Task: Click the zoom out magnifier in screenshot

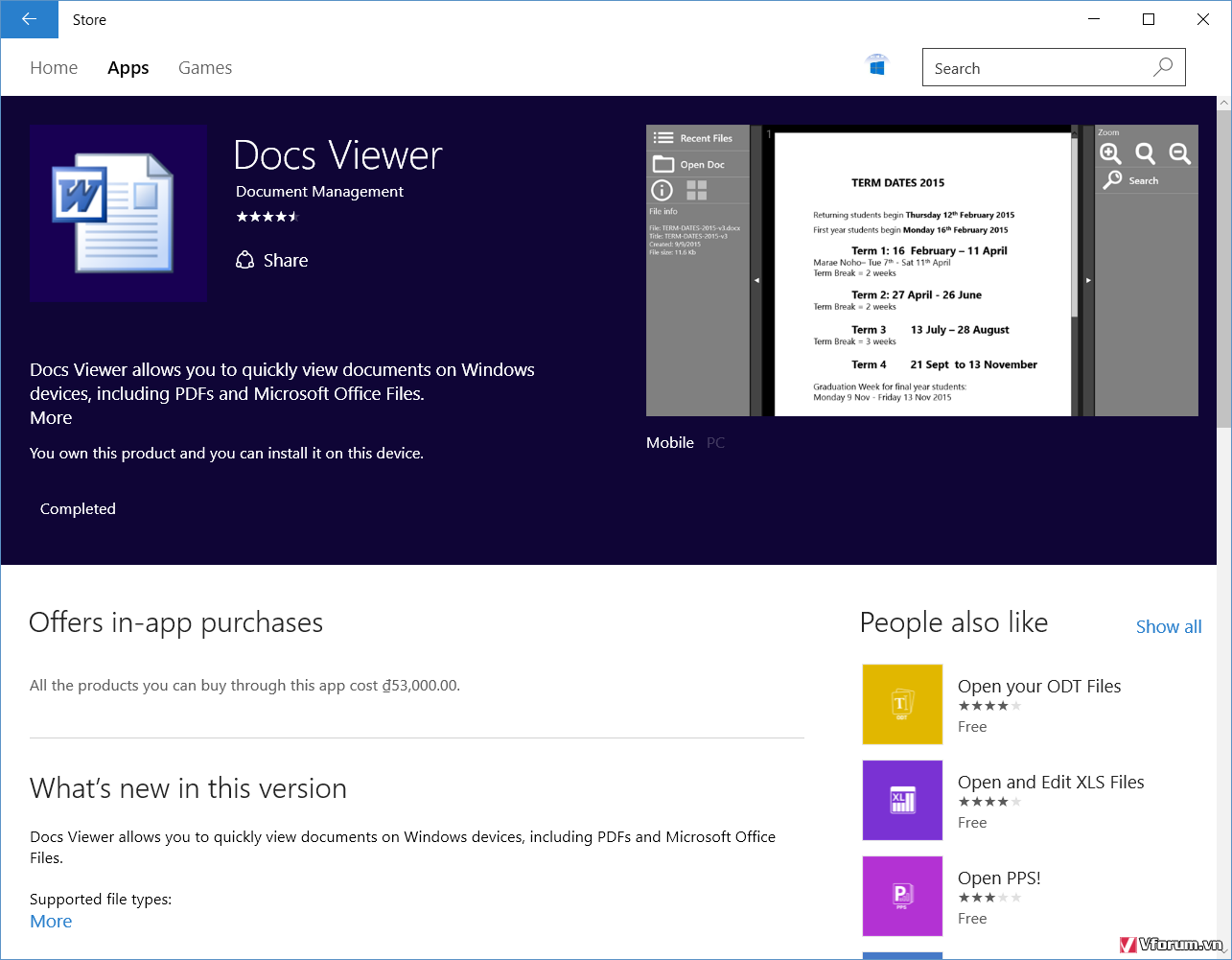Action: [x=1180, y=153]
